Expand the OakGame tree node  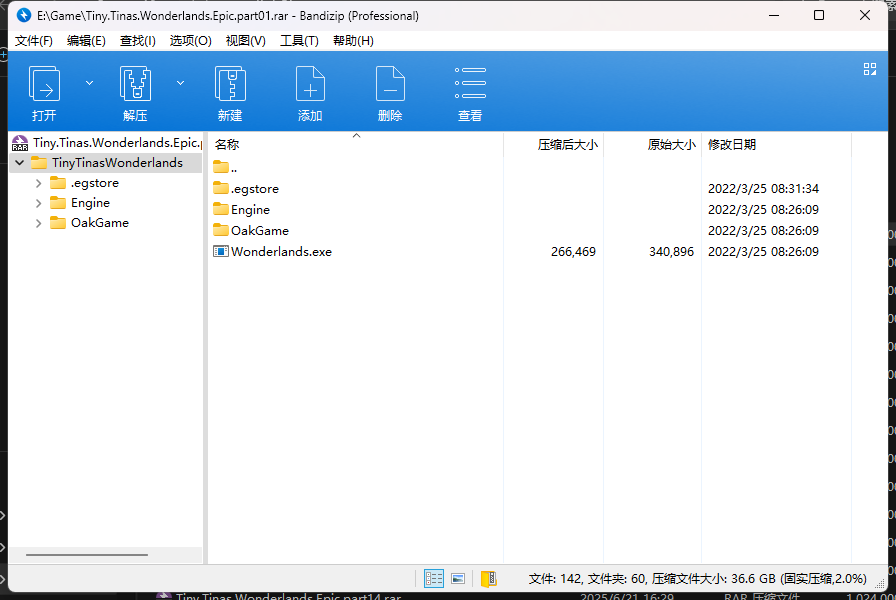(x=38, y=223)
